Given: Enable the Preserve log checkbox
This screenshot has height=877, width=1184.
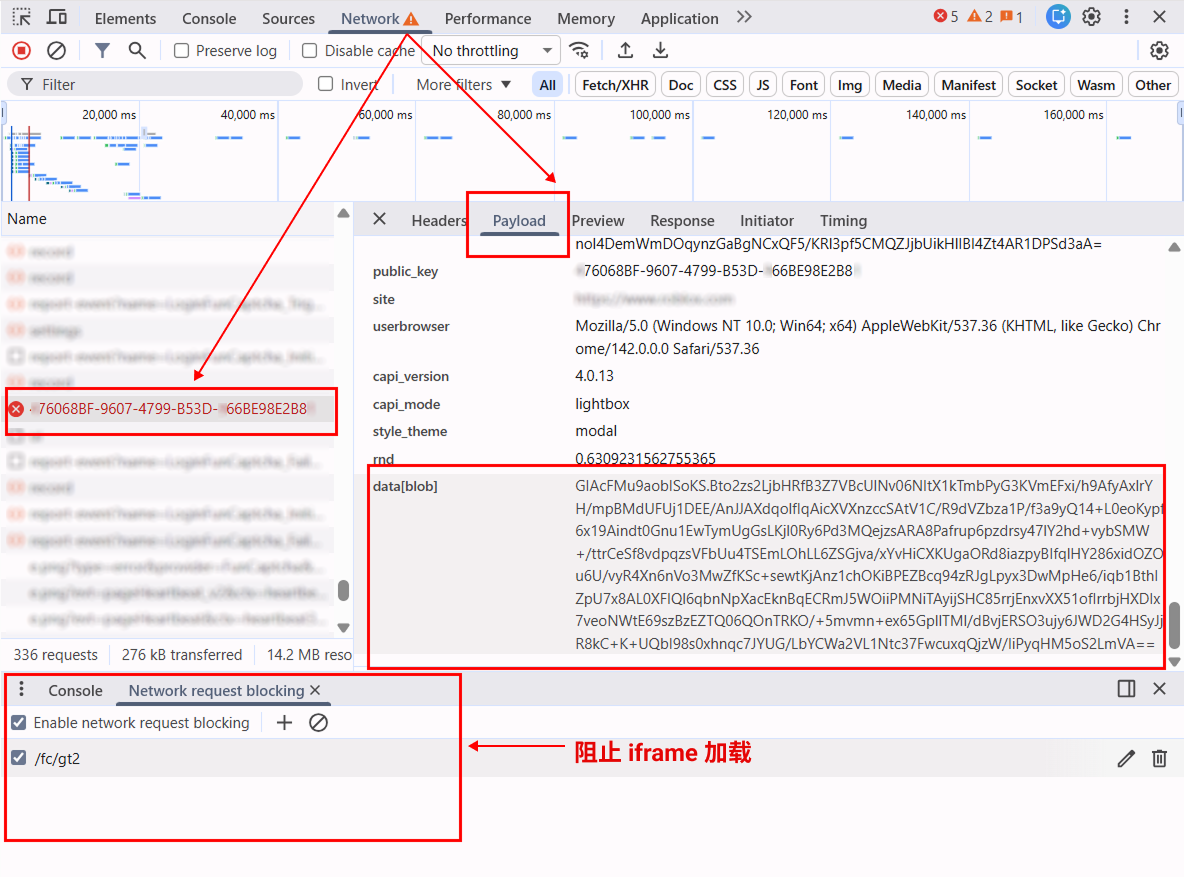Looking at the screenshot, I should 182,50.
